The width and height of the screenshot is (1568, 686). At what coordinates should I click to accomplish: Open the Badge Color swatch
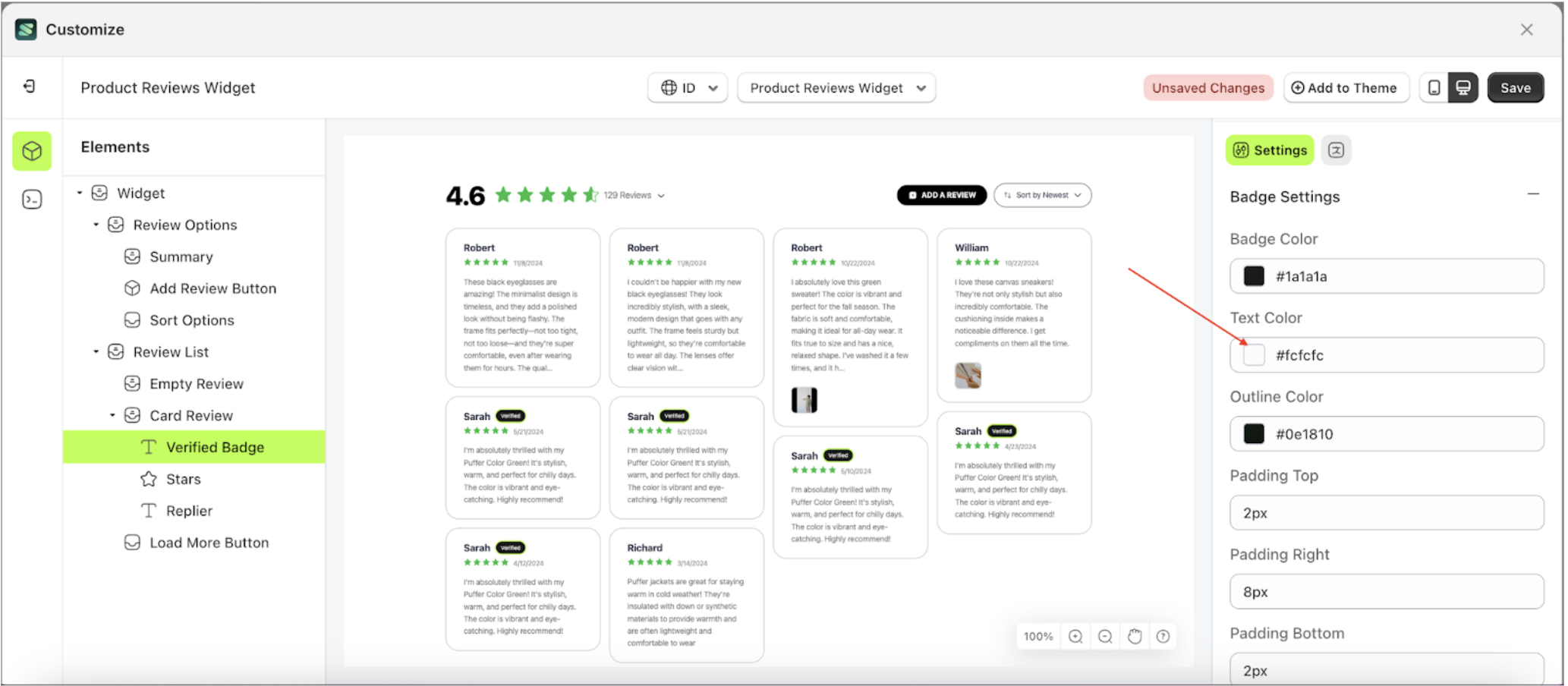coord(1253,275)
